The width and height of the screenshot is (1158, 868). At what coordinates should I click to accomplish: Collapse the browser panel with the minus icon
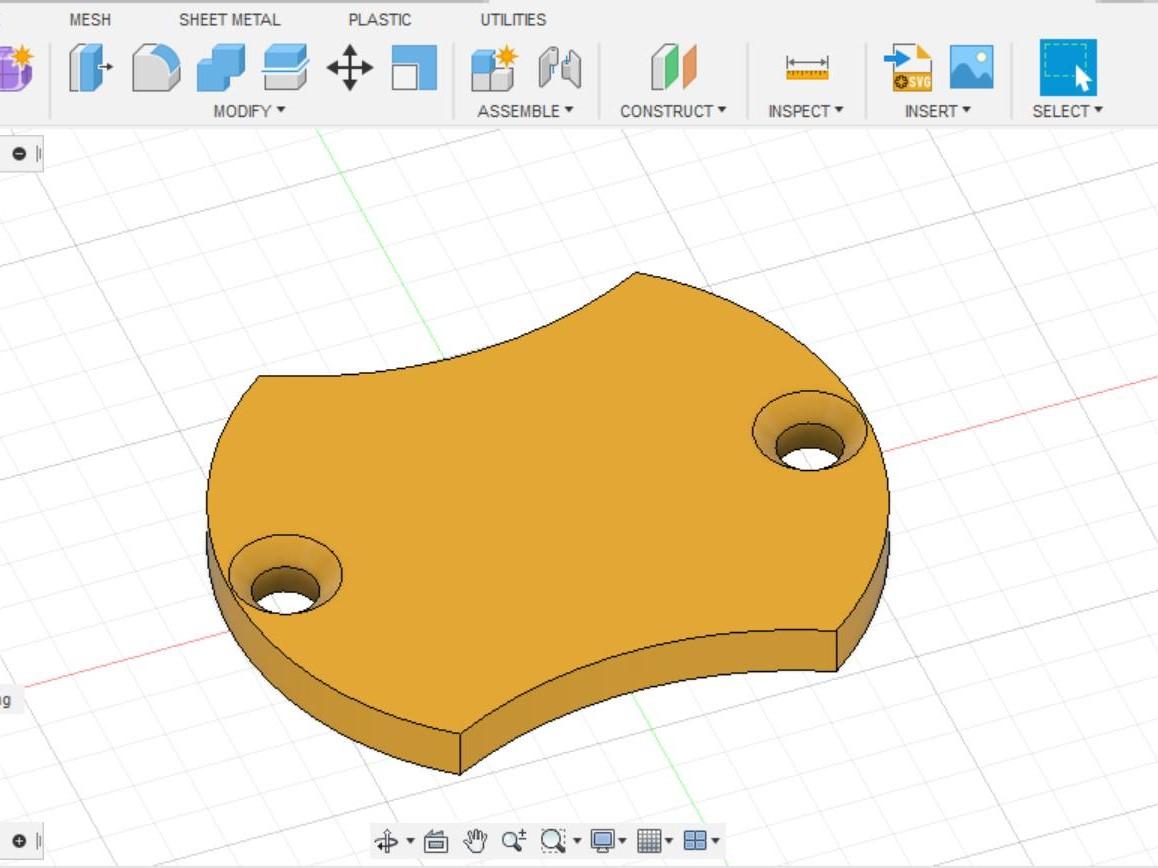[x=19, y=154]
